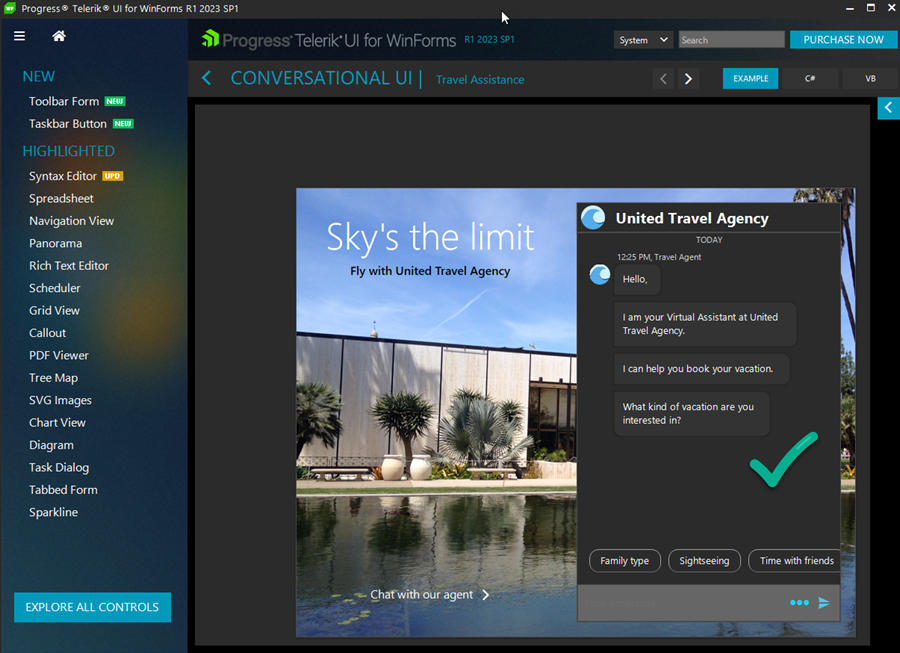Open the Syntax Editor demo

[x=63, y=176]
